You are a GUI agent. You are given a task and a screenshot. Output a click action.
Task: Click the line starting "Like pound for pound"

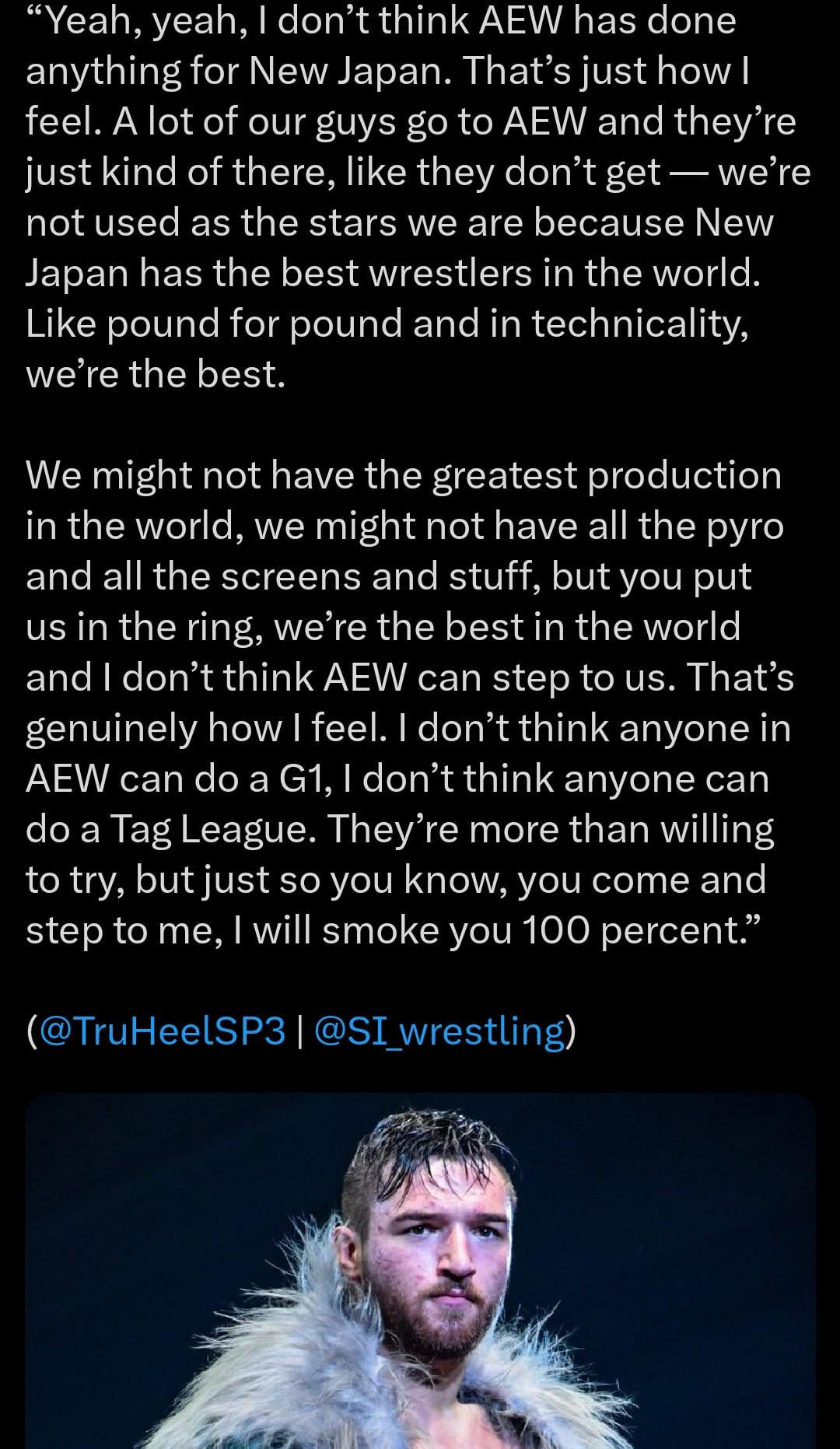coord(387,324)
